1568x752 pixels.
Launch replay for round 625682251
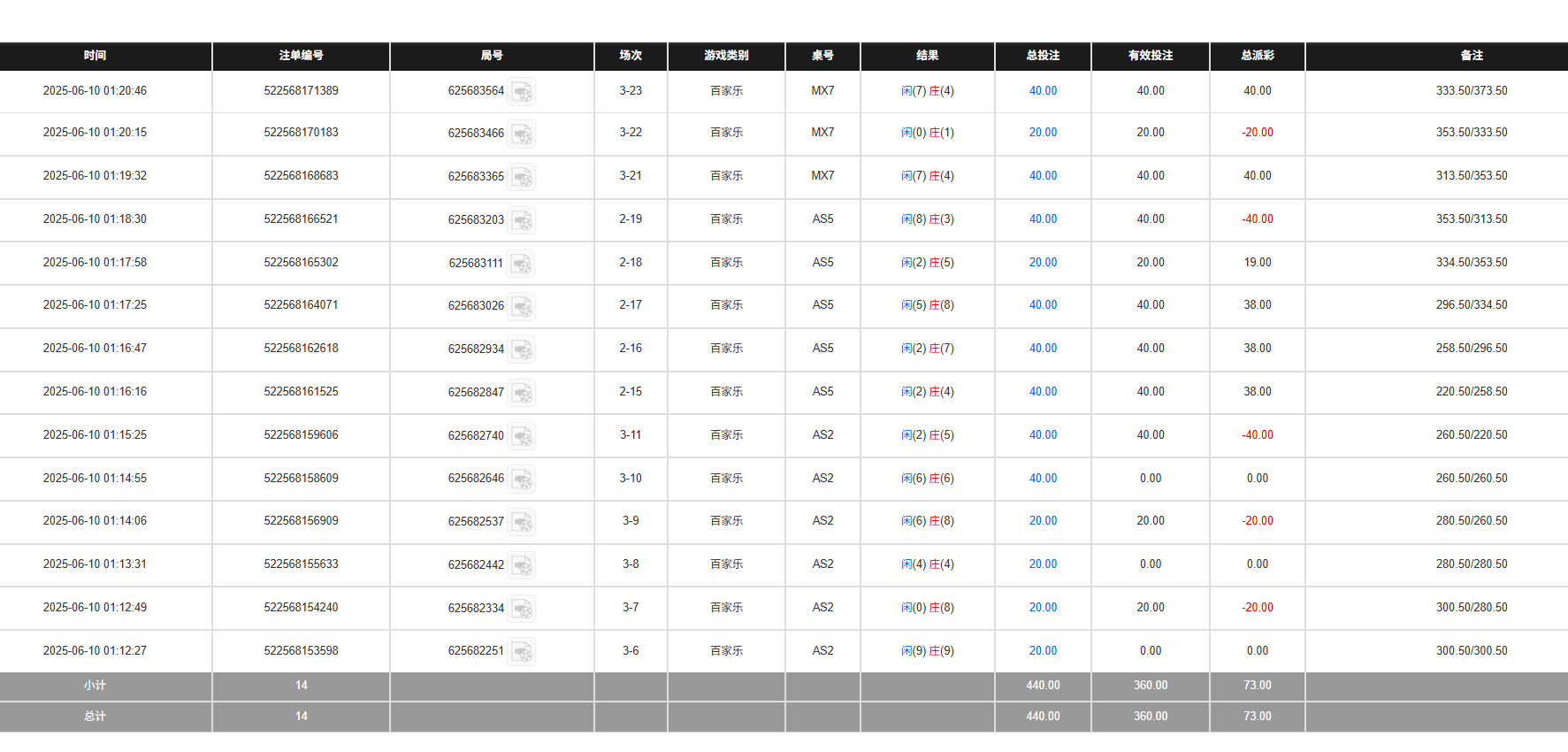(x=522, y=652)
